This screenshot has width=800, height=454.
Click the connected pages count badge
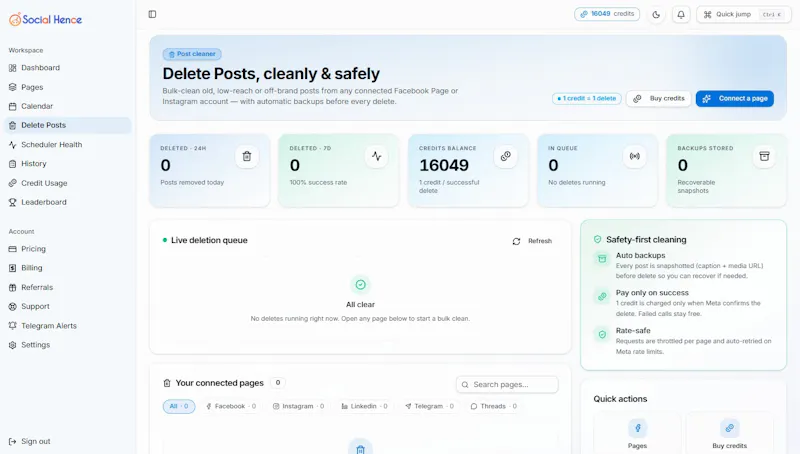[278, 383]
